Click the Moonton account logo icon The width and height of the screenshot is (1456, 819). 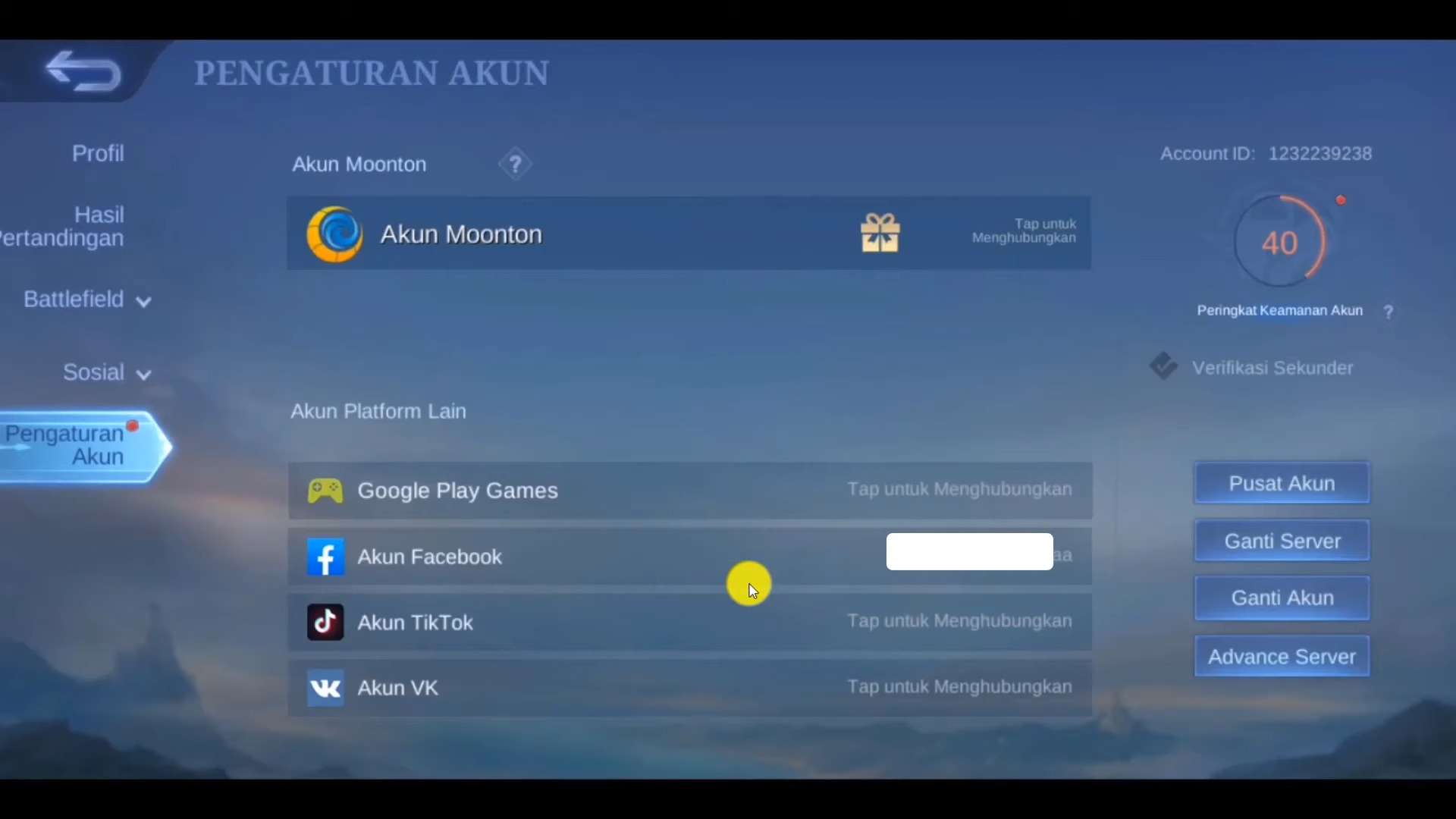click(334, 234)
